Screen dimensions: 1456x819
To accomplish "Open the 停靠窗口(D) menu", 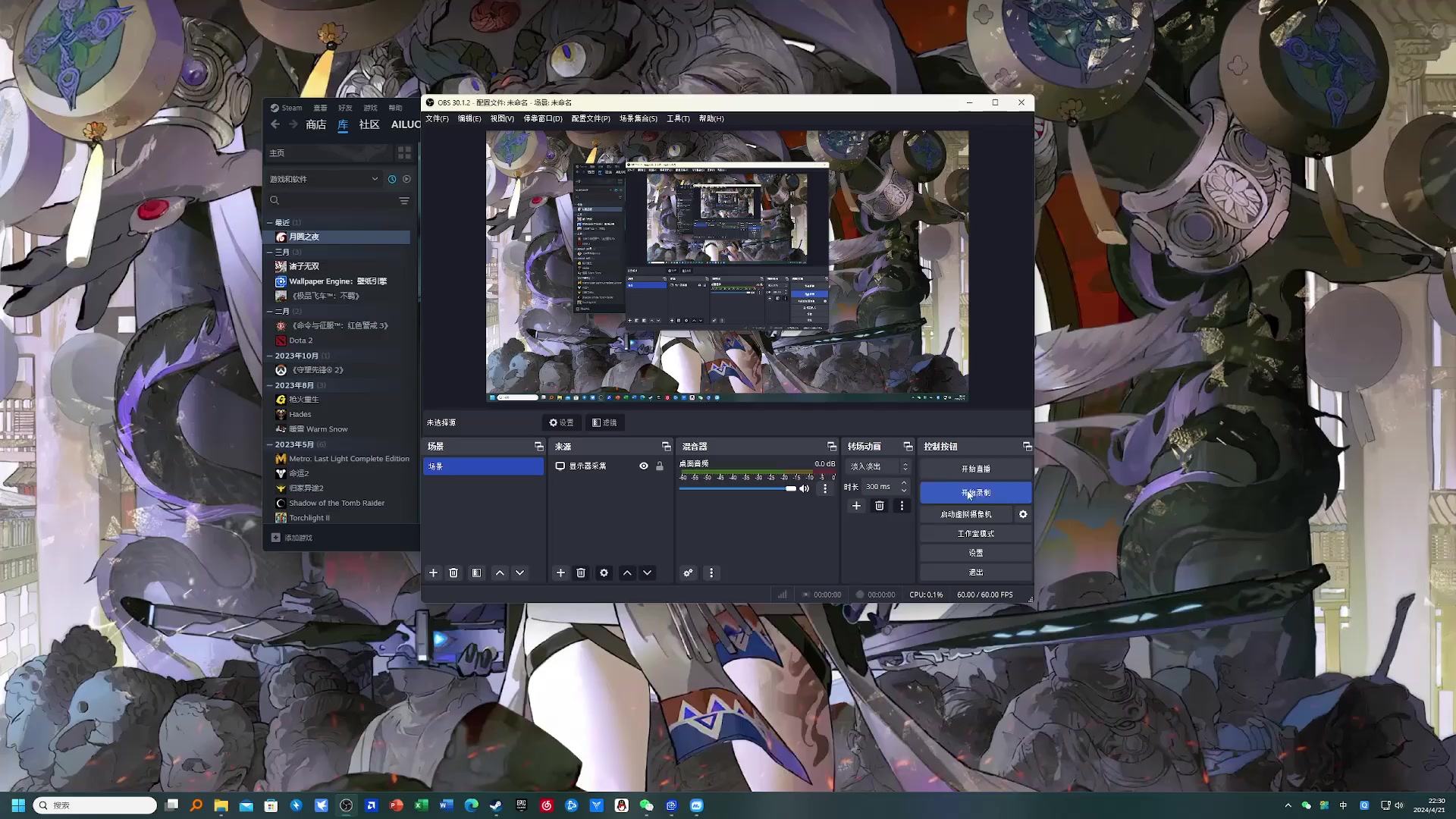I will [x=542, y=118].
